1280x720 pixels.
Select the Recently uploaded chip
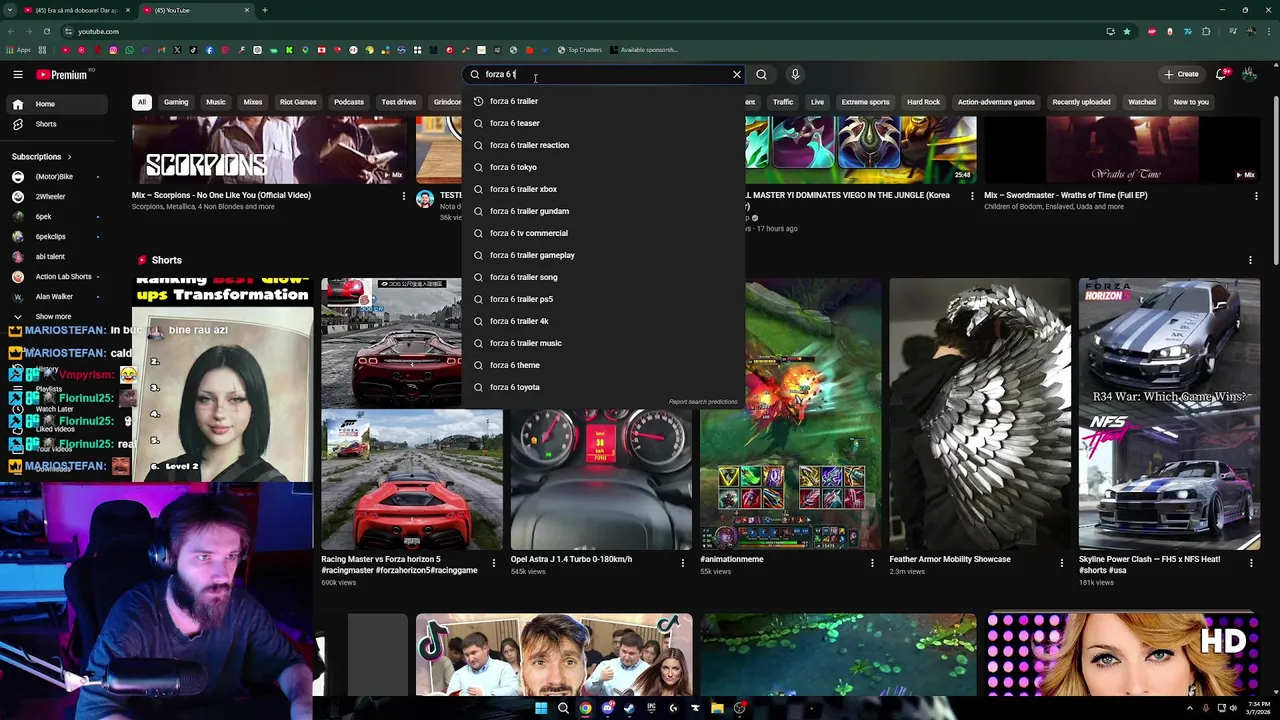pyautogui.click(x=1081, y=102)
